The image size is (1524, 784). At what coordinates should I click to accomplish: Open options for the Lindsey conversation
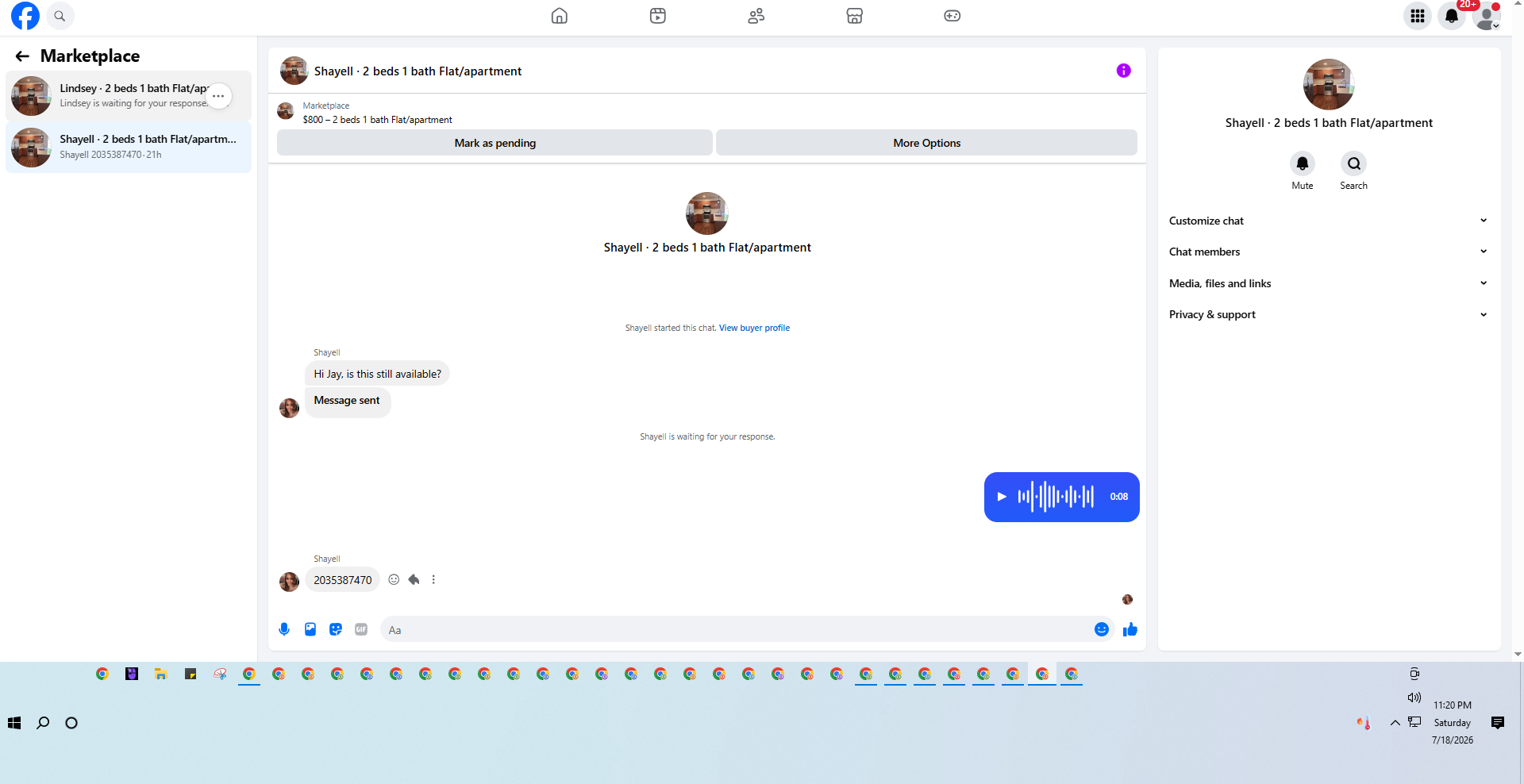coord(218,96)
